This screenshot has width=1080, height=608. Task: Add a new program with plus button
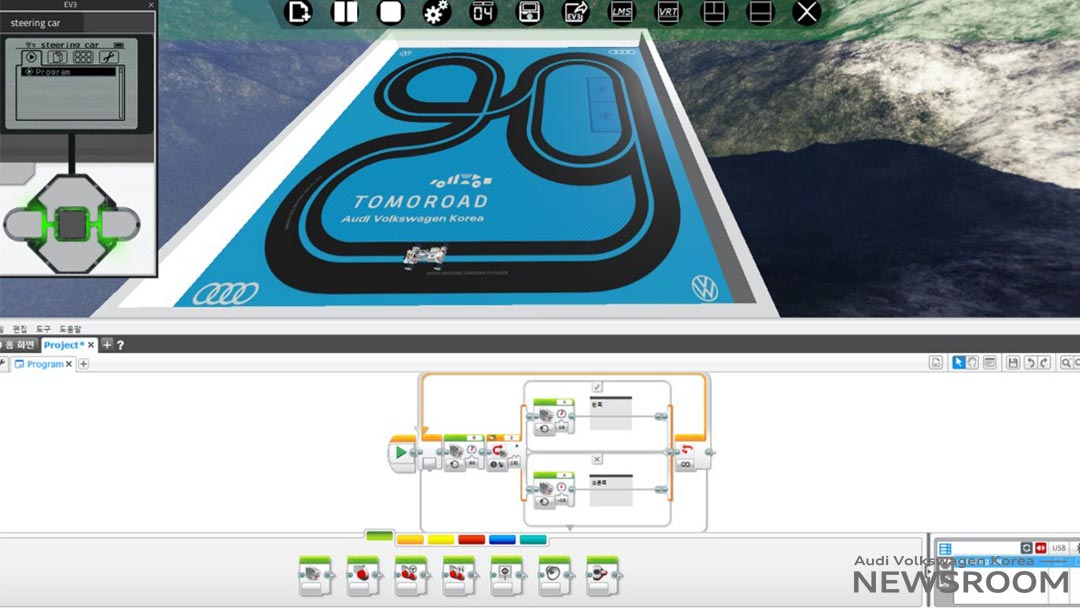(83, 364)
